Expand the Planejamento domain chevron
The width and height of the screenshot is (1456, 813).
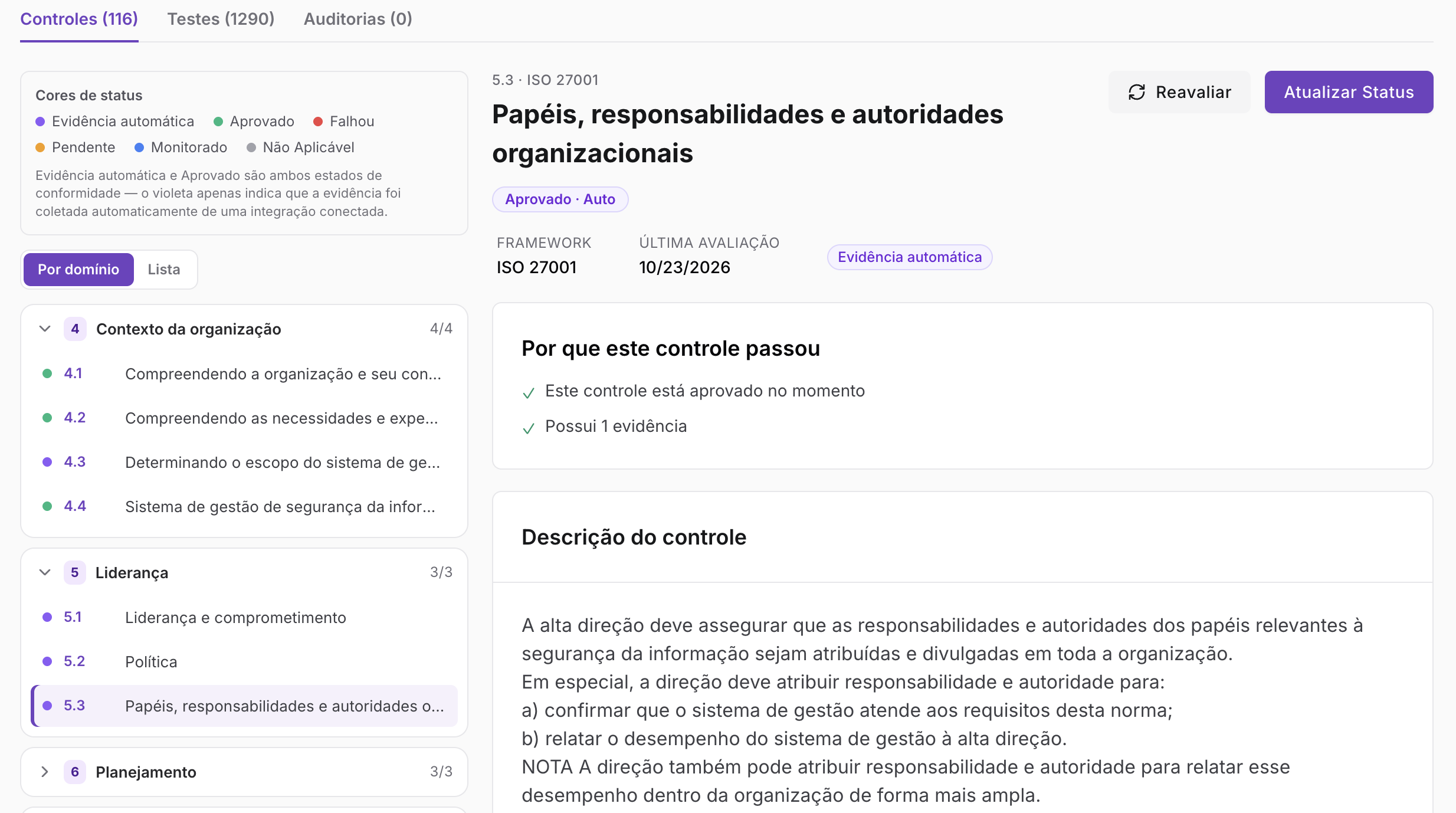[45, 772]
